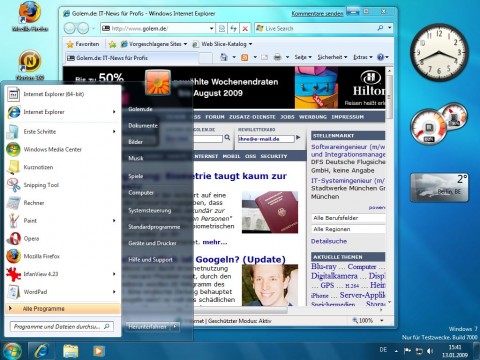Viewport: 480px width, 360px height.
Task: Open the 100% zoom level control
Action: coord(368,321)
